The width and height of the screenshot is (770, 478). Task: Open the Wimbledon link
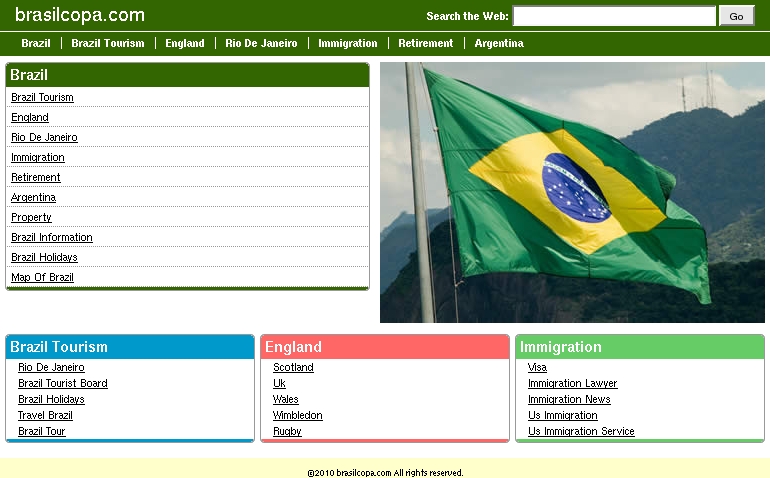coord(298,415)
